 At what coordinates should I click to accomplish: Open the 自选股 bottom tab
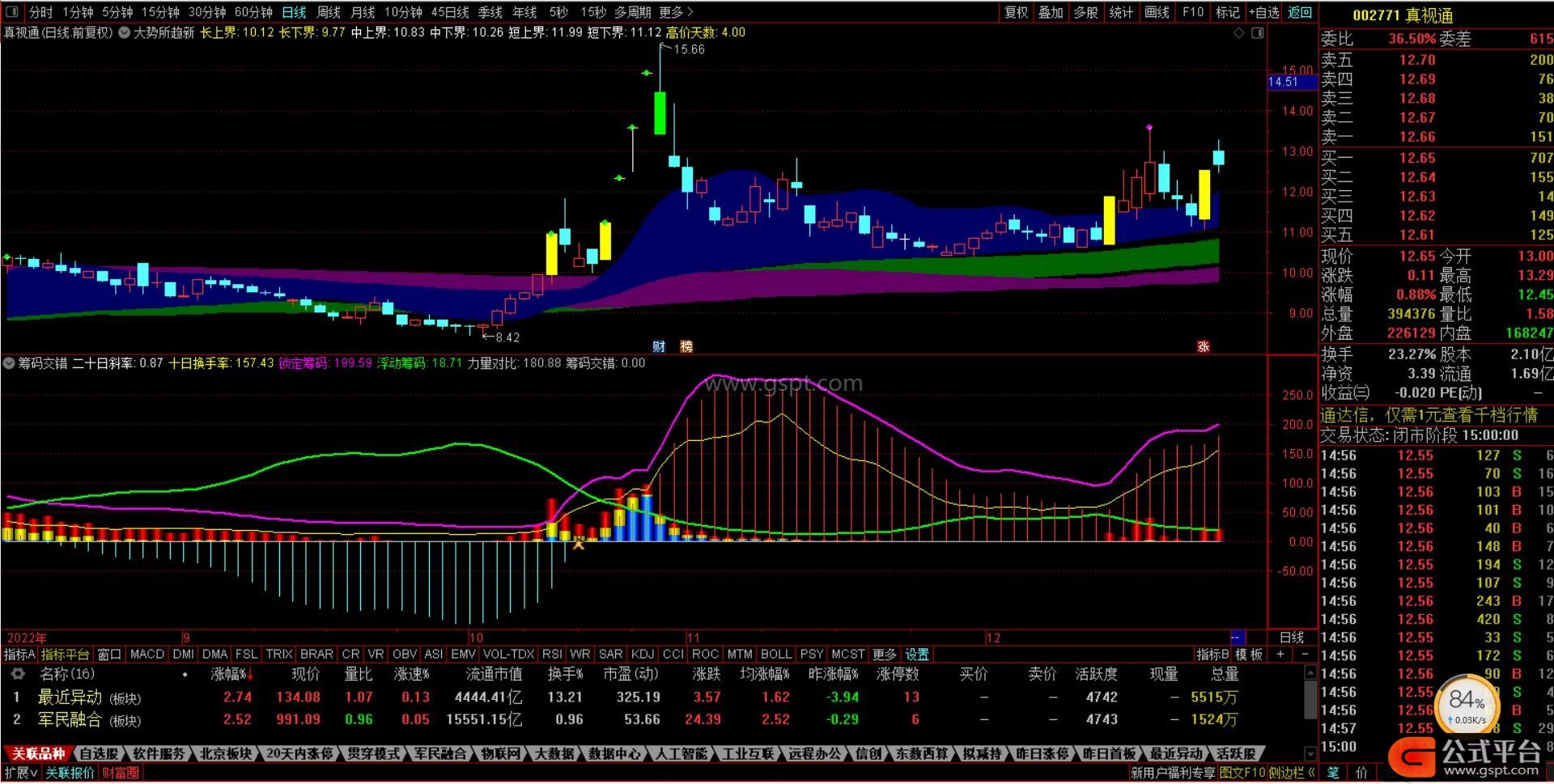(100, 753)
